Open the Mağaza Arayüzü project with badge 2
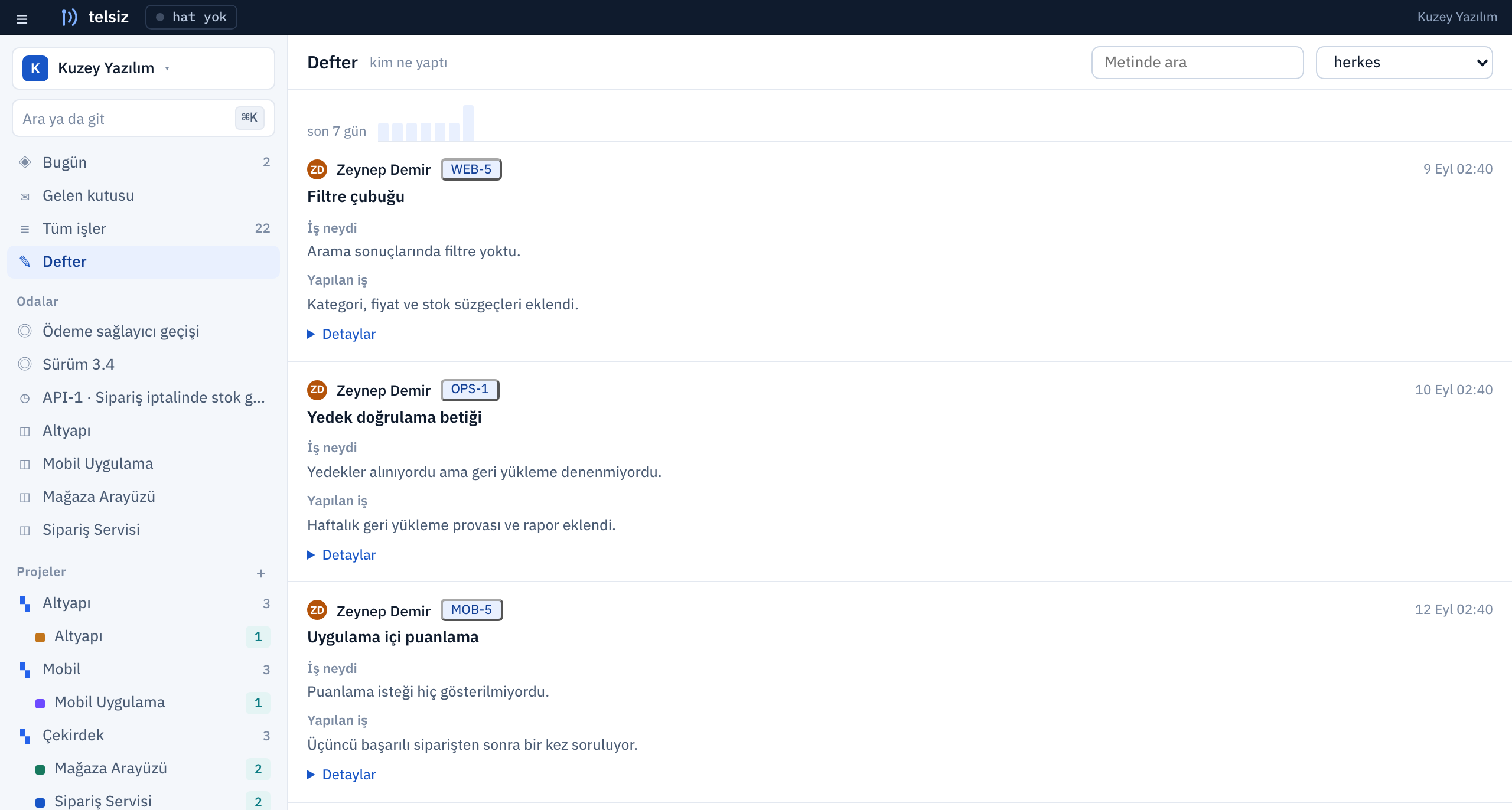This screenshot has height=810, width=1512. click(x=144, y=768)
